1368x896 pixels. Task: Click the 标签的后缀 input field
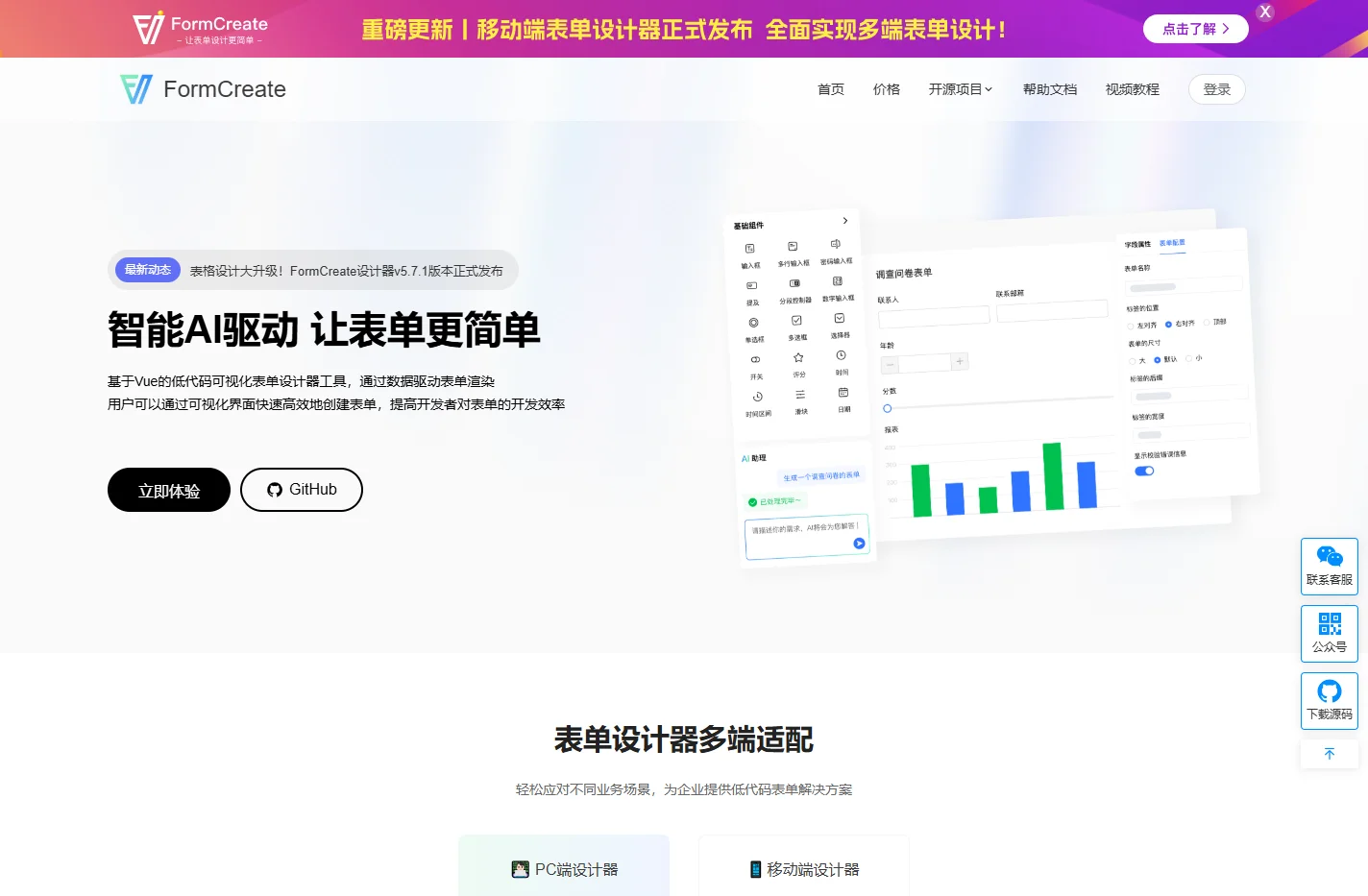tap(1190, 395)
